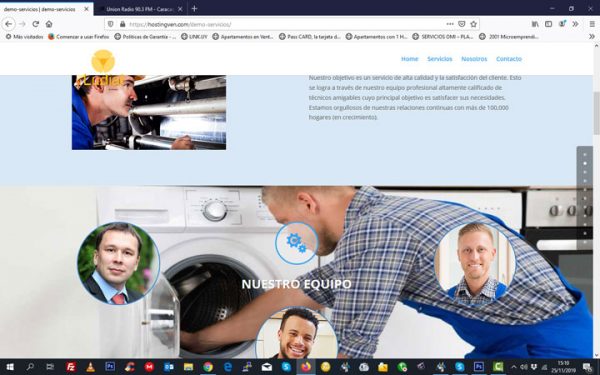The width and height of the screenshot is (600, 375).
Task: Switch to the Union Radio 90.3 FM tab
Action: click(x=139, y=9)
